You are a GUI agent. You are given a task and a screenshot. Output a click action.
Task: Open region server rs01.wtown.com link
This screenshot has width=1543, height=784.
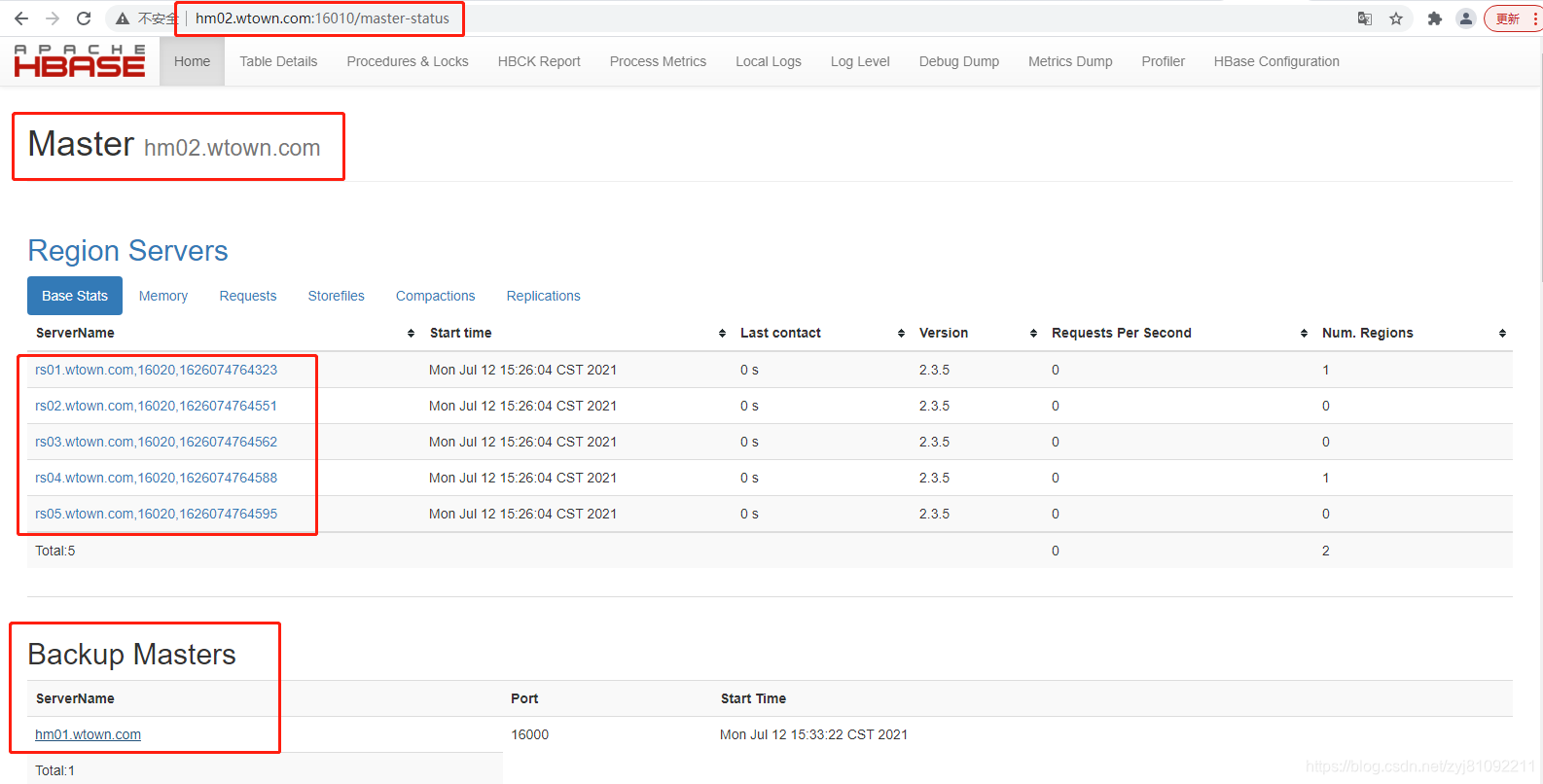[x=156, y=370]
